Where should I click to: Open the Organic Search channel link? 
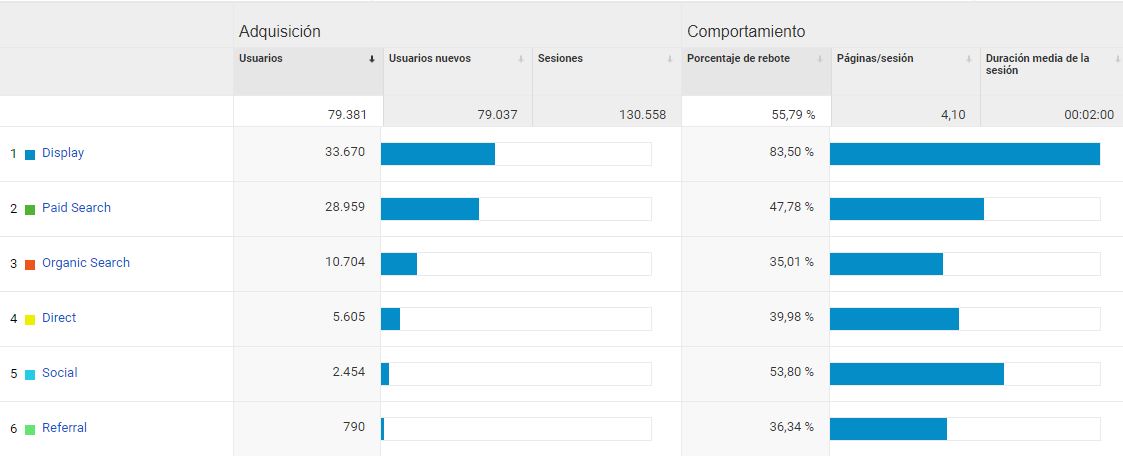86,263
